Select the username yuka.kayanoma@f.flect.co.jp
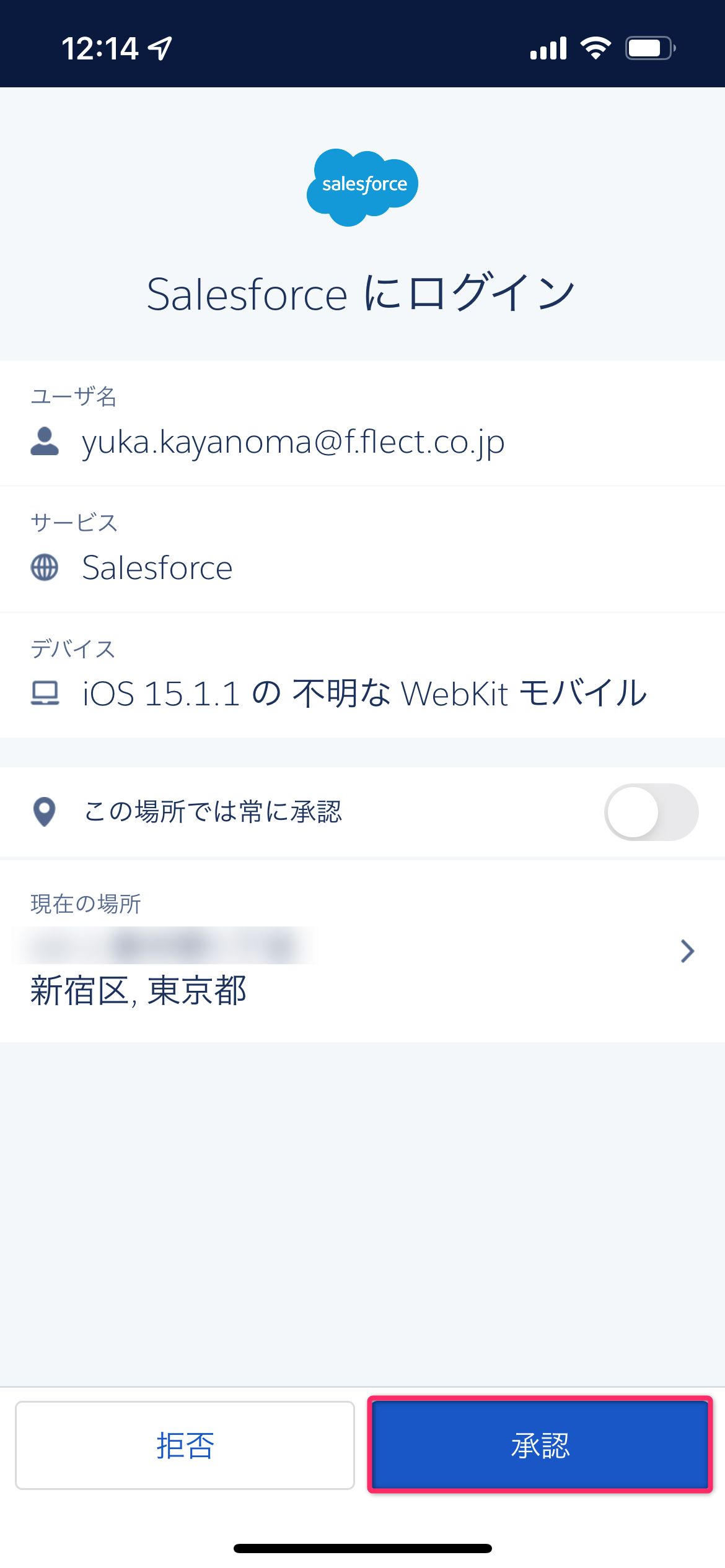Image resolution: width=725 pixels, height=1568 pixels. point(293,443)
